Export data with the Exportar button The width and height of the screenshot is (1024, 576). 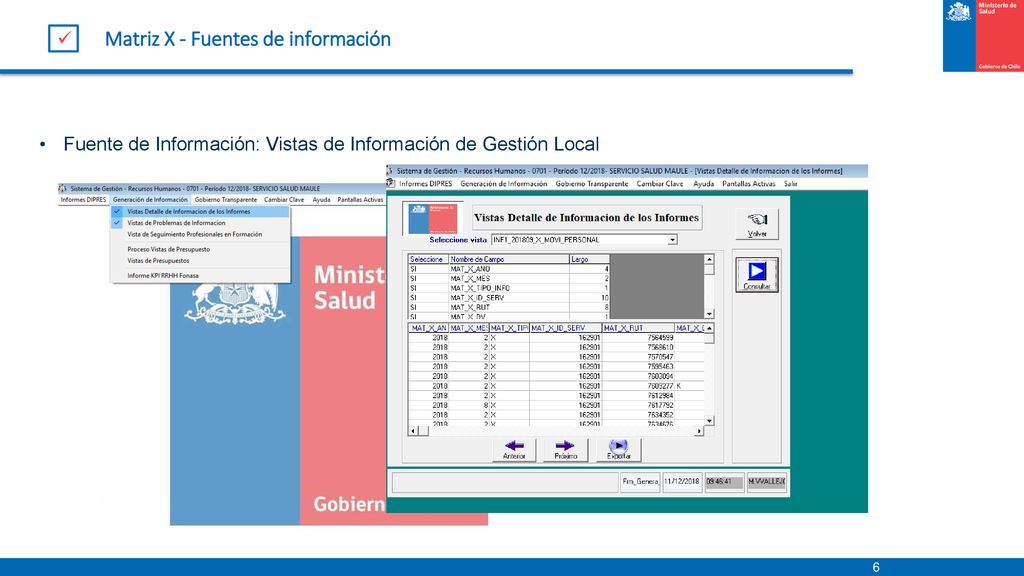pyautogui.click(x=618, y=449)
